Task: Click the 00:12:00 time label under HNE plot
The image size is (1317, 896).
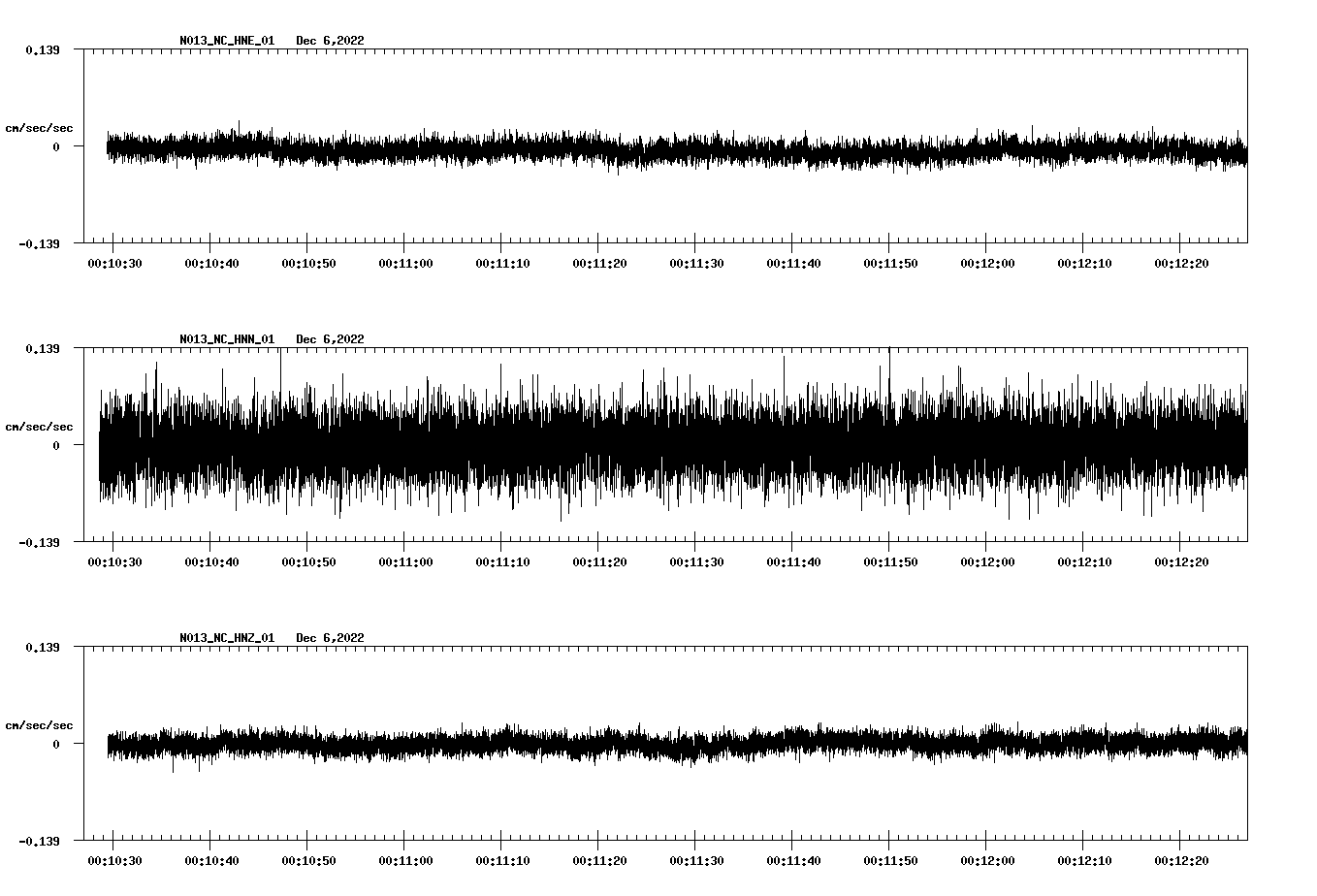Action: point(987,263)
